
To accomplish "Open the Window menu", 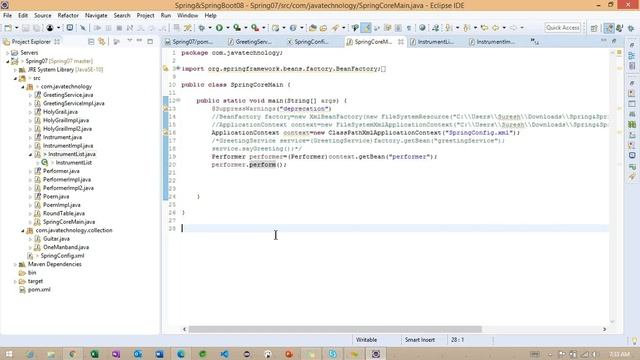I will click(187, 16).
